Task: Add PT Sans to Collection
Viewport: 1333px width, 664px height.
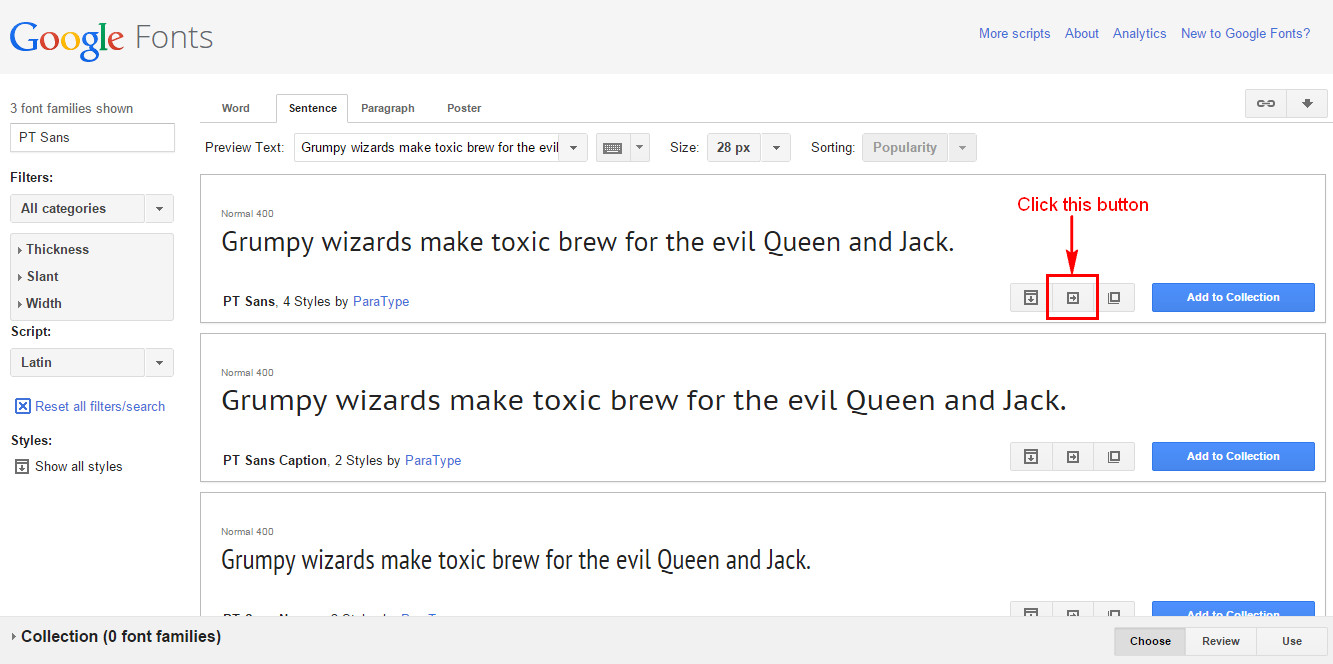Action: point(1233,298)
